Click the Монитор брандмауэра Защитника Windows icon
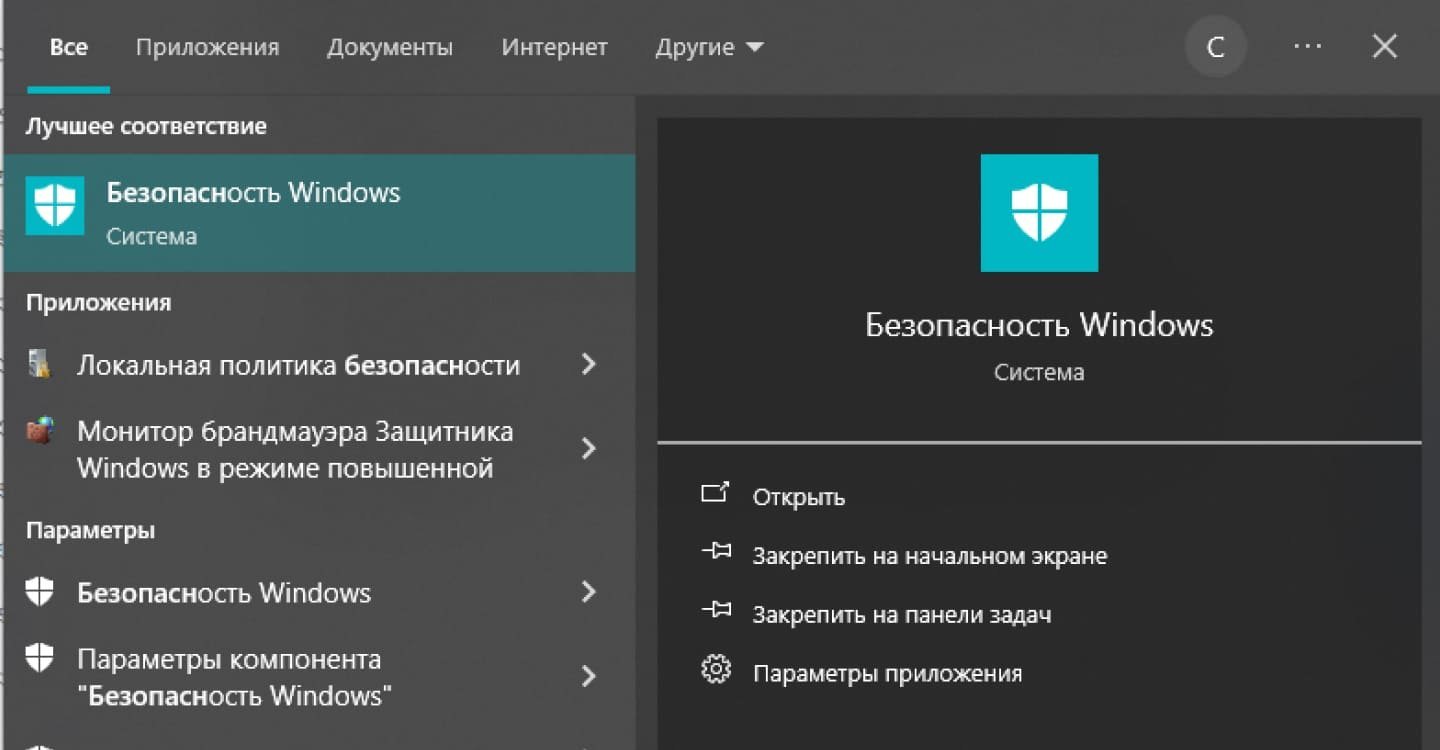Viewport: 1440px width, 750px height. (x=39, y=432)
